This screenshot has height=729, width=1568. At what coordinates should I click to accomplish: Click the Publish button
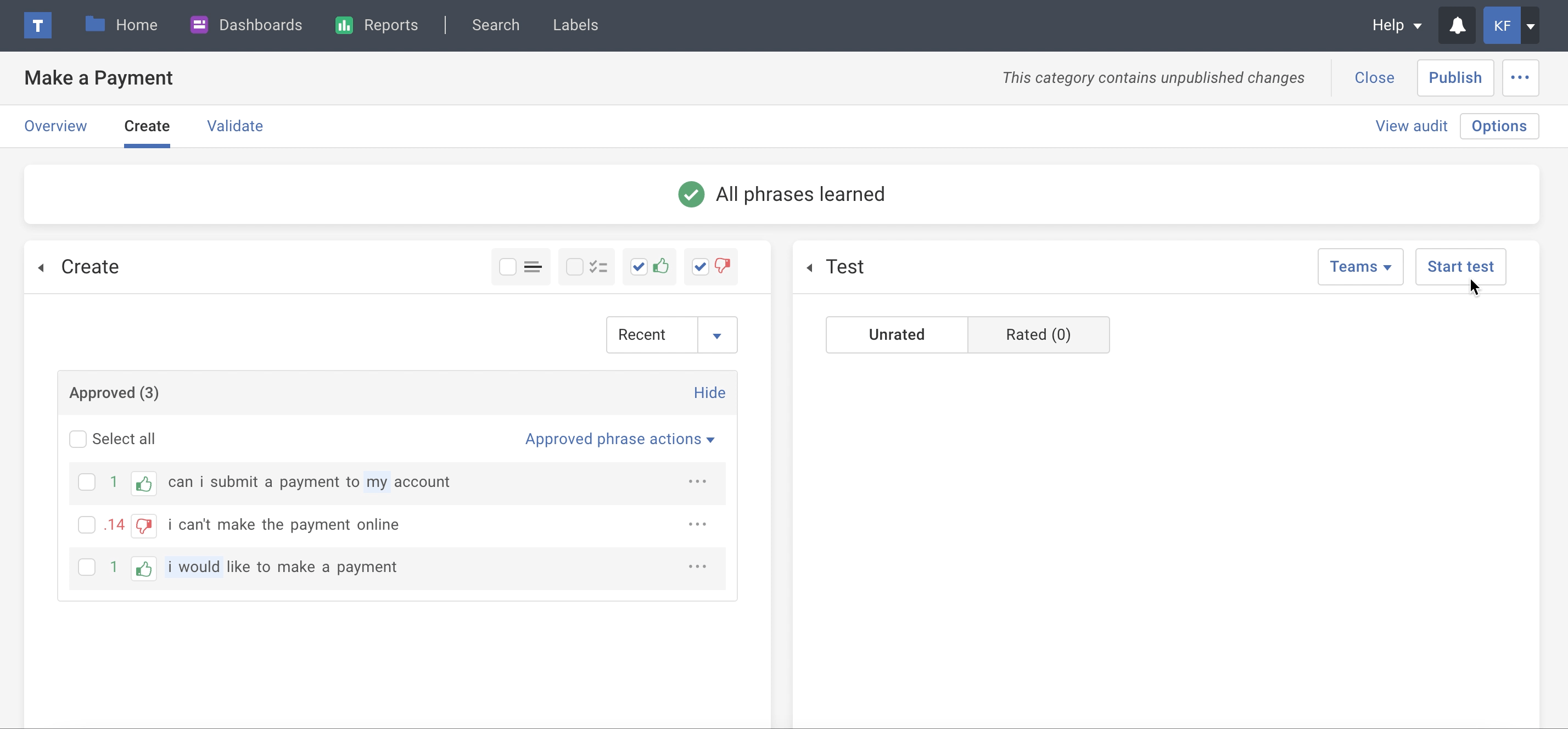tap(1455, 78)
